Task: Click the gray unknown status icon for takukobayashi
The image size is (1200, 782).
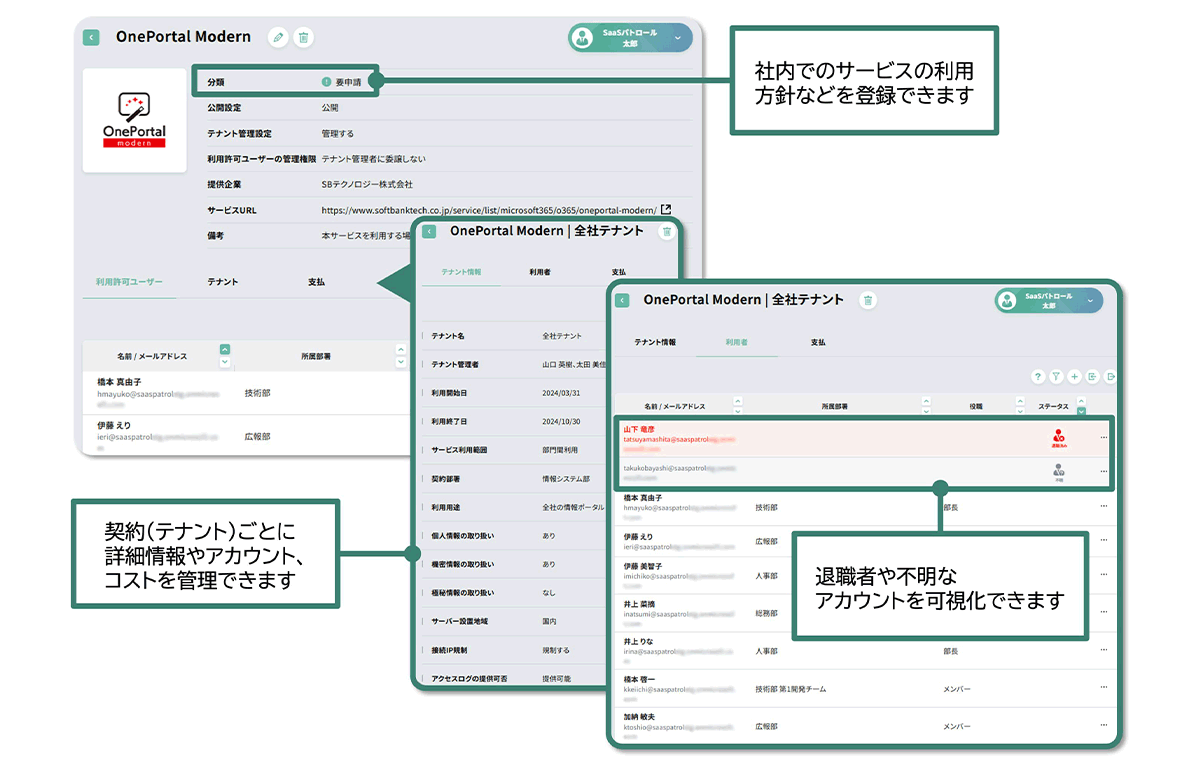Action: (1059, 472)
